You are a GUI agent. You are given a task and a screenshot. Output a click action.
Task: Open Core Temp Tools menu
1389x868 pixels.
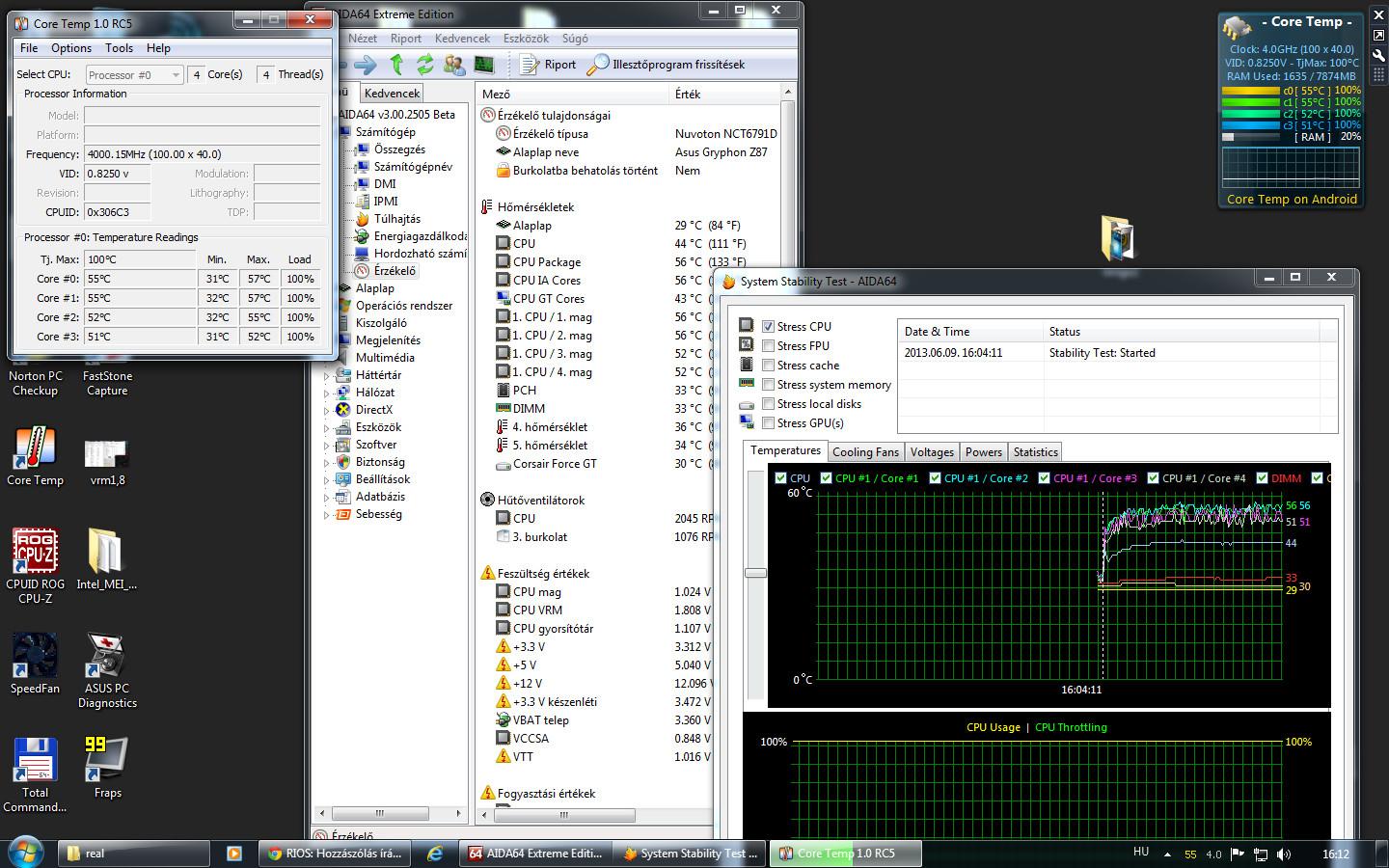[120, 47]
